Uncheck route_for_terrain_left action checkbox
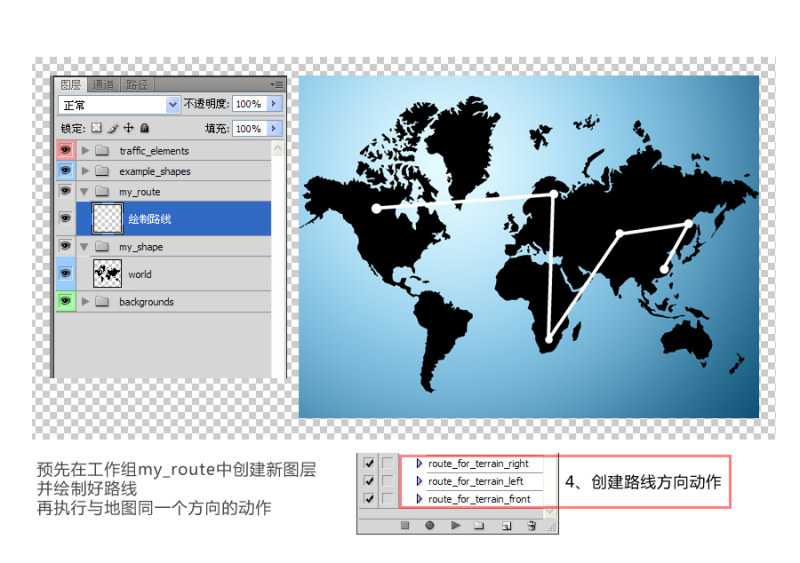This screenshot has height=563, width=800. (x=369, y=481)
